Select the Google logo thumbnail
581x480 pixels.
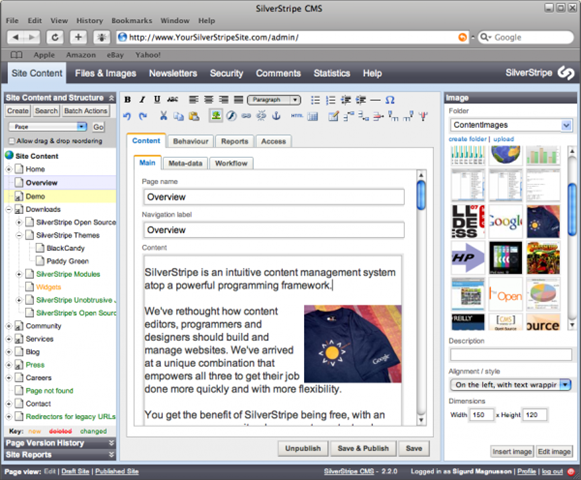point(505,221)
